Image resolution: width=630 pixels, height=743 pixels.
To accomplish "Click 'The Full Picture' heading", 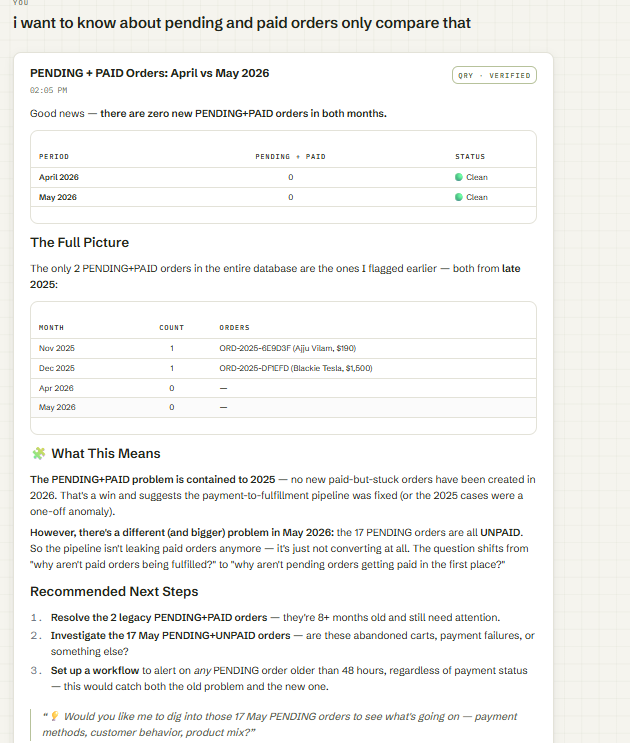I will coord(80,243).
